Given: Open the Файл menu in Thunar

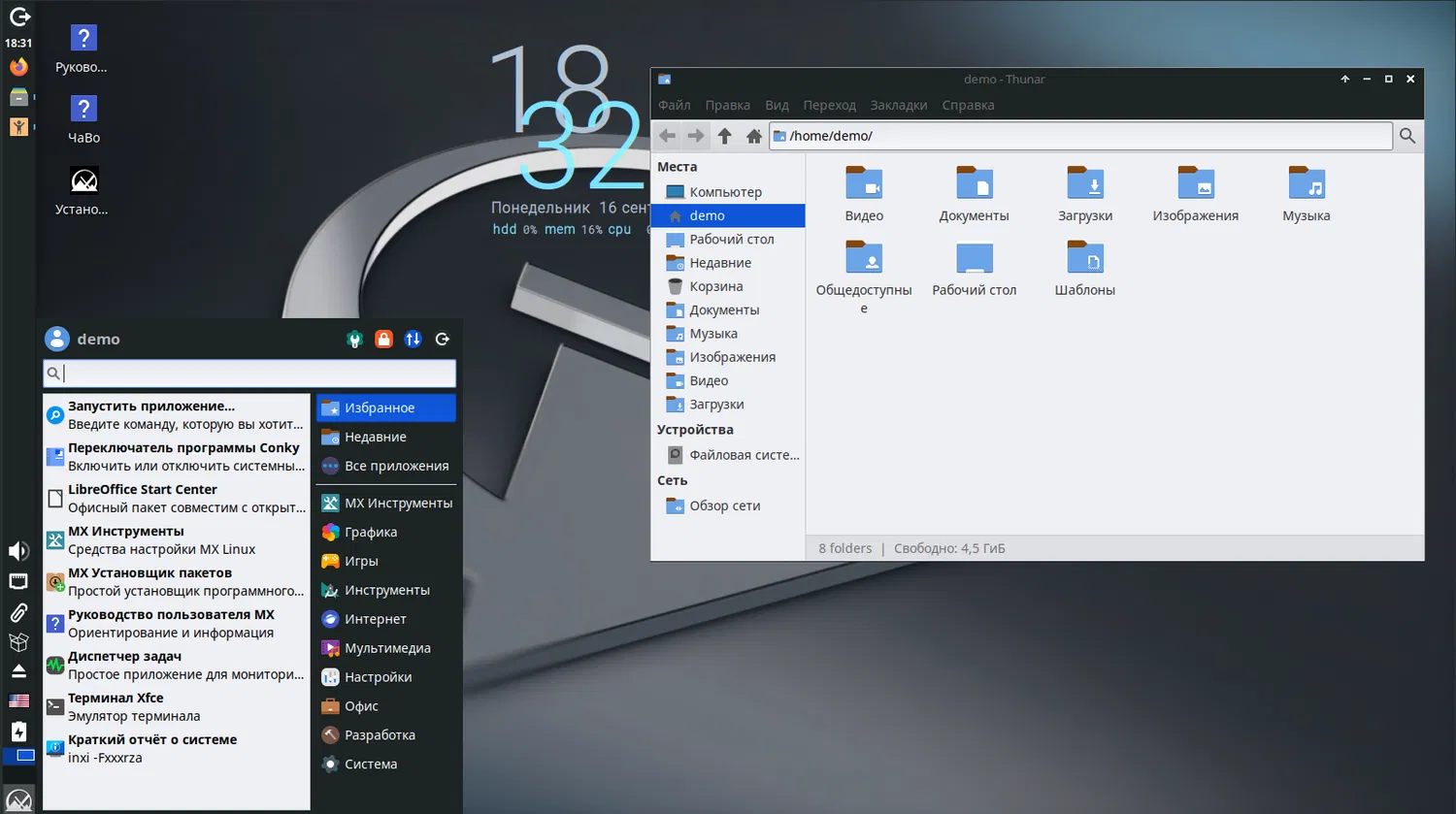Looking at the screenshot, I should click(674, 105).
